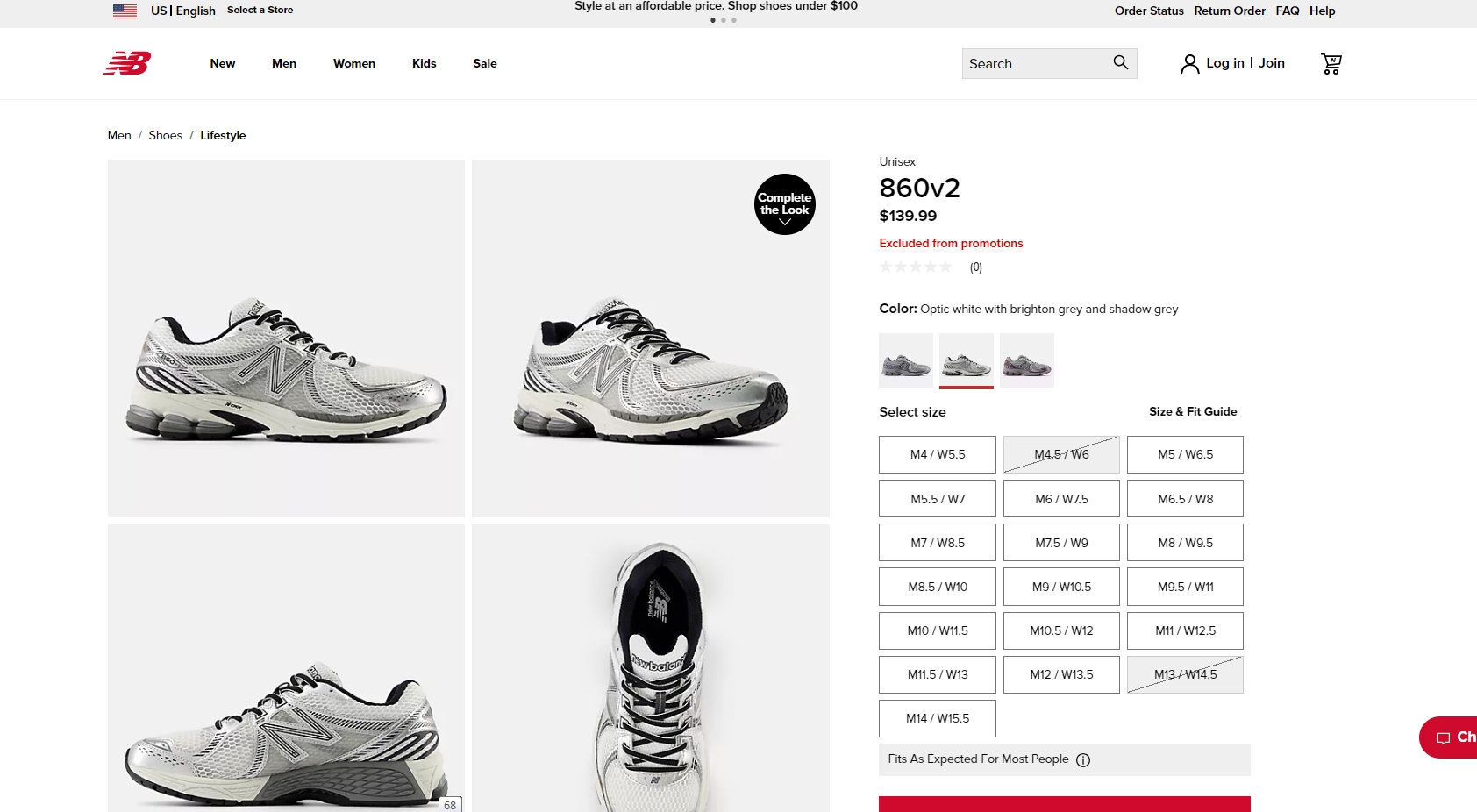Open the side-view shoe image

(286, 338)
